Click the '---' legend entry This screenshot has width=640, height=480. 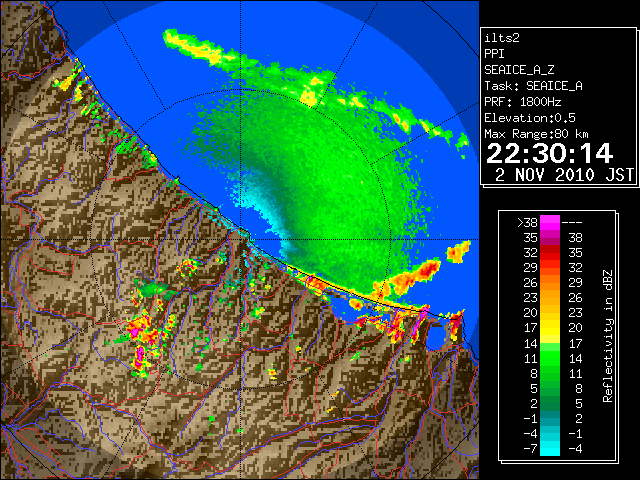[x=572, y=223]
